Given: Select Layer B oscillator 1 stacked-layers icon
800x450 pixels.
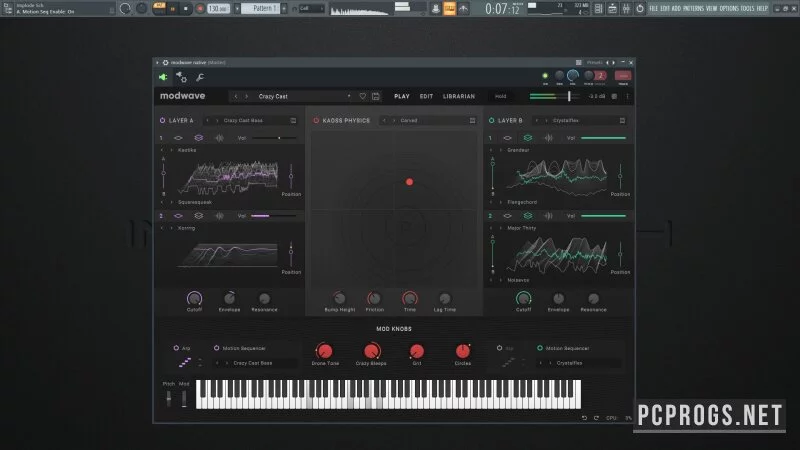Looking at the screenshot, I should point(528,138).
